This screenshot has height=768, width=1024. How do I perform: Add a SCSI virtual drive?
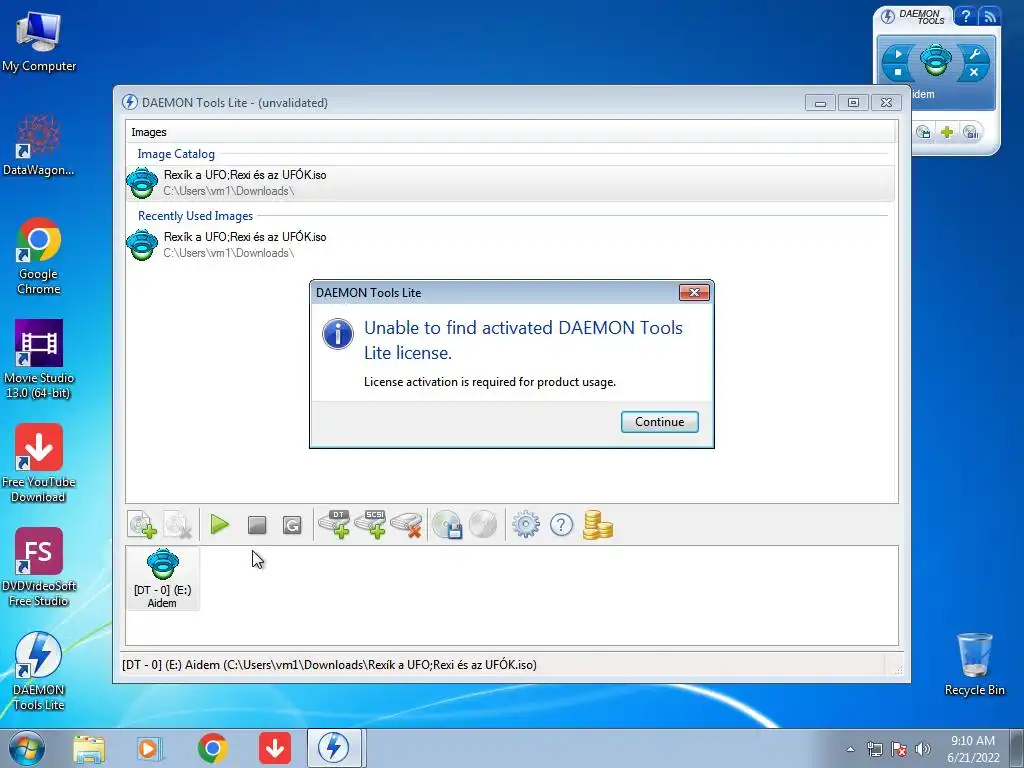click(x=370, y=524)
